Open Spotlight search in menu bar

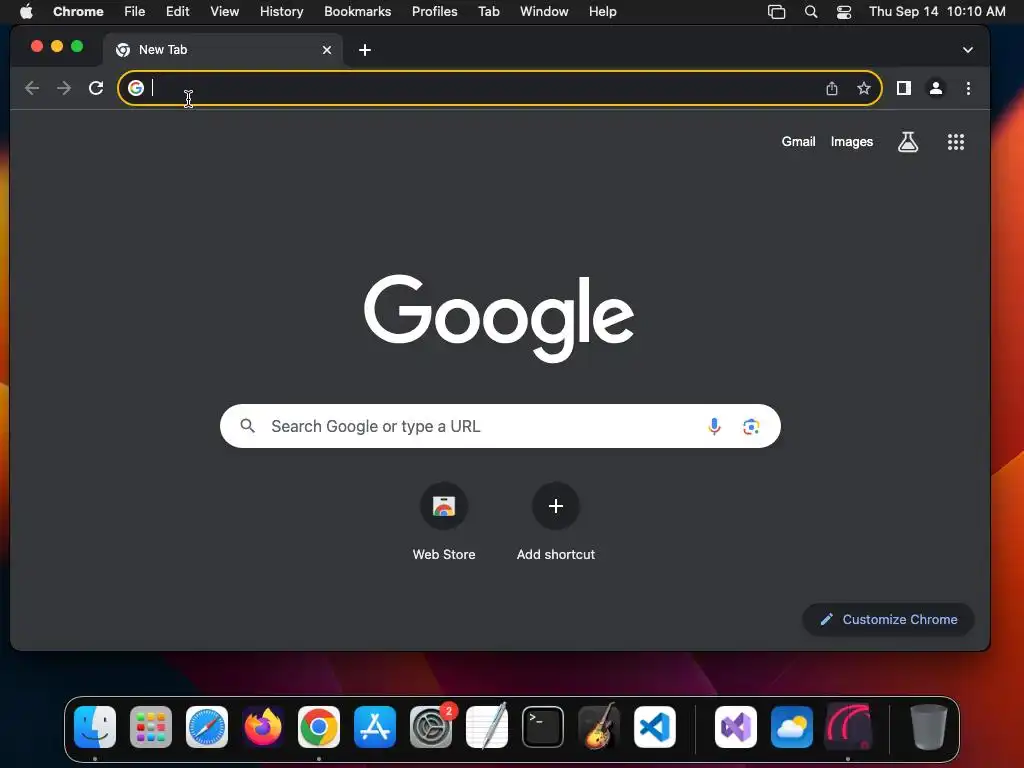(810, 12)
